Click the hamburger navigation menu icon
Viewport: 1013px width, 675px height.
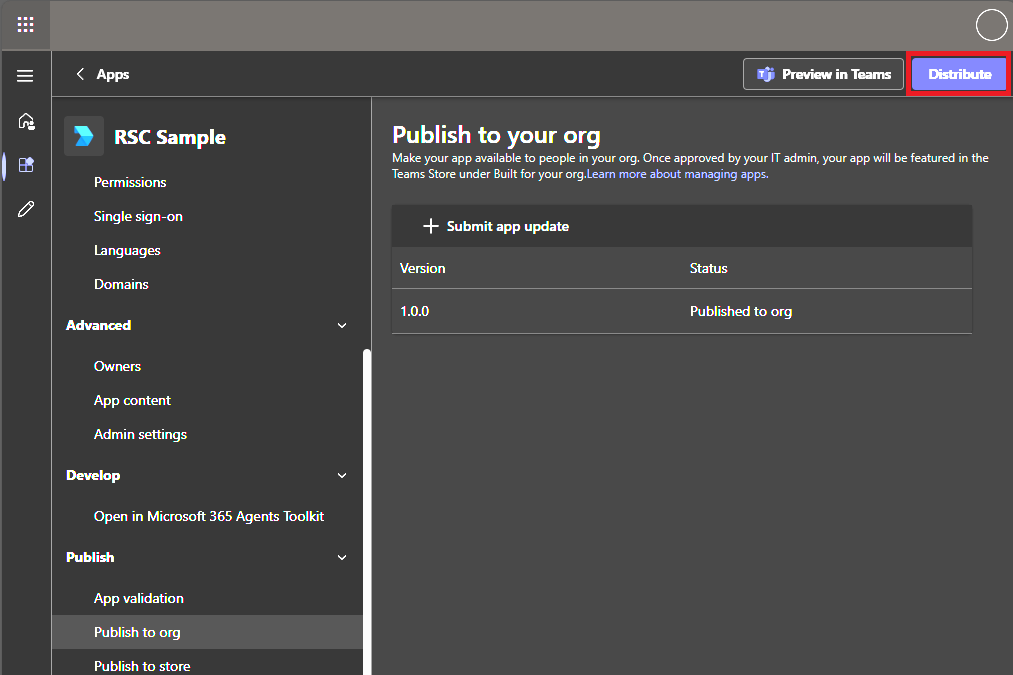point(25,74)
